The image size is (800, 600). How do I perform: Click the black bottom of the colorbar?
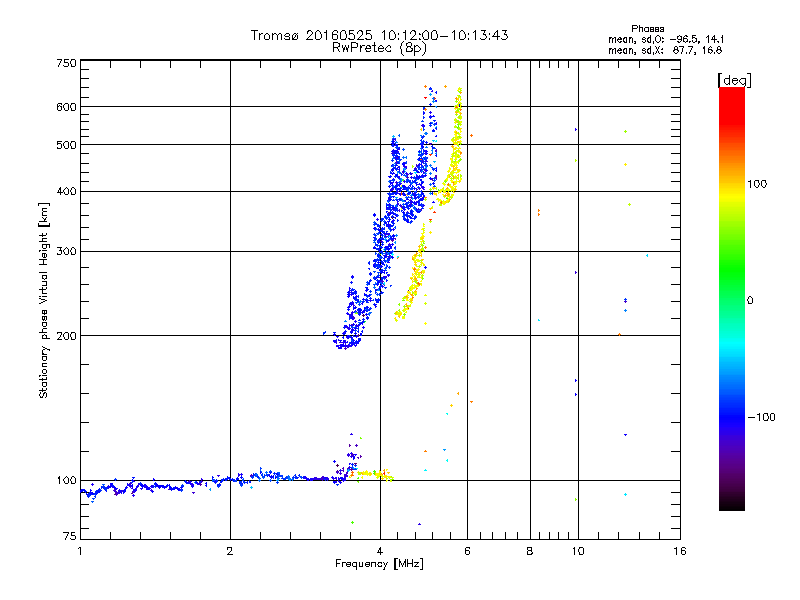pyautogui.click(x=732, y=504)
